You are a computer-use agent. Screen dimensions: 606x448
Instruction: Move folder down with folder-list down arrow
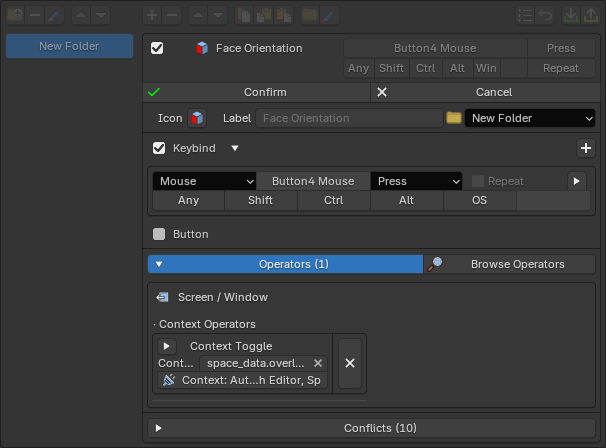pos(101,15)
